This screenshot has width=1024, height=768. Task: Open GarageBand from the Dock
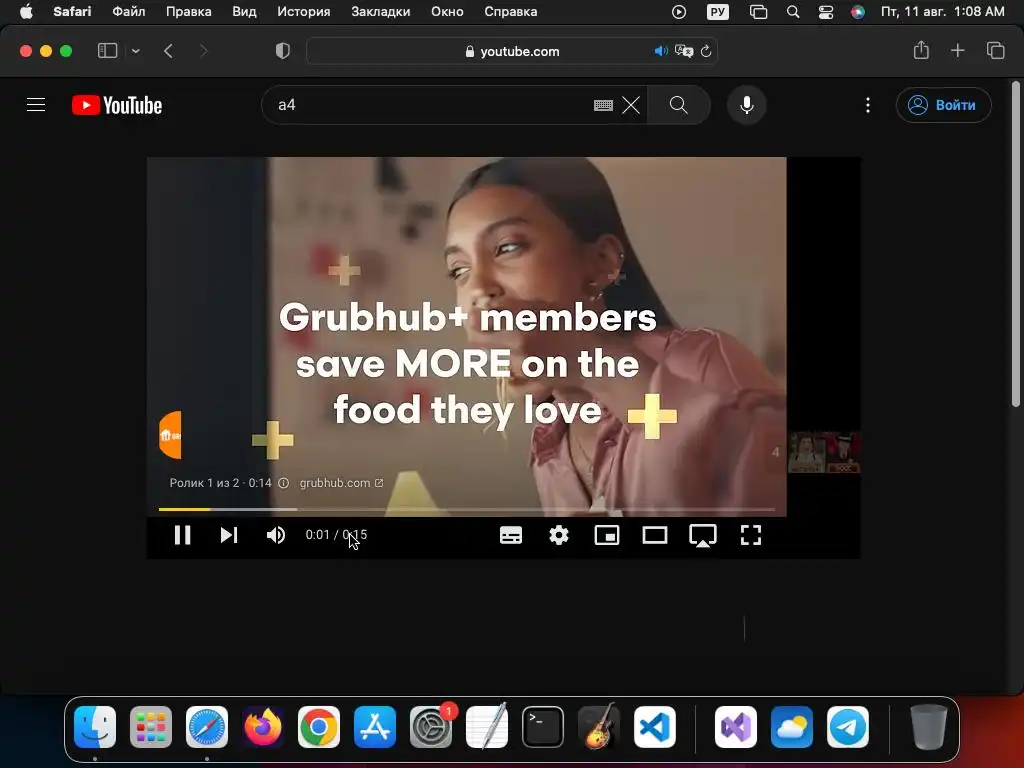(x=598, y=727)
